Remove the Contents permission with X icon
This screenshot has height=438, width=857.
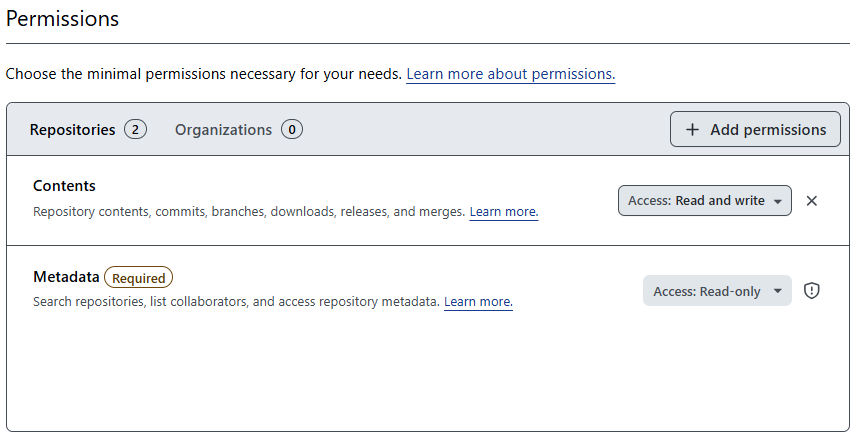pos(812,201)
